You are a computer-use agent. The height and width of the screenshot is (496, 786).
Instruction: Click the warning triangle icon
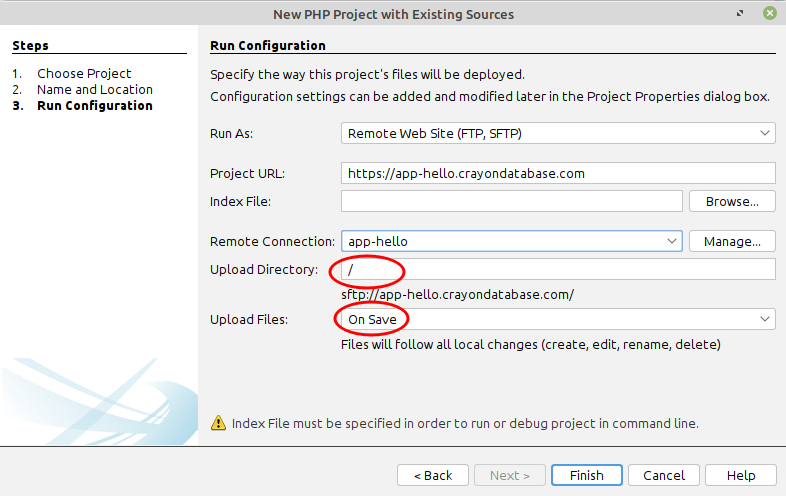click(218, 423)
